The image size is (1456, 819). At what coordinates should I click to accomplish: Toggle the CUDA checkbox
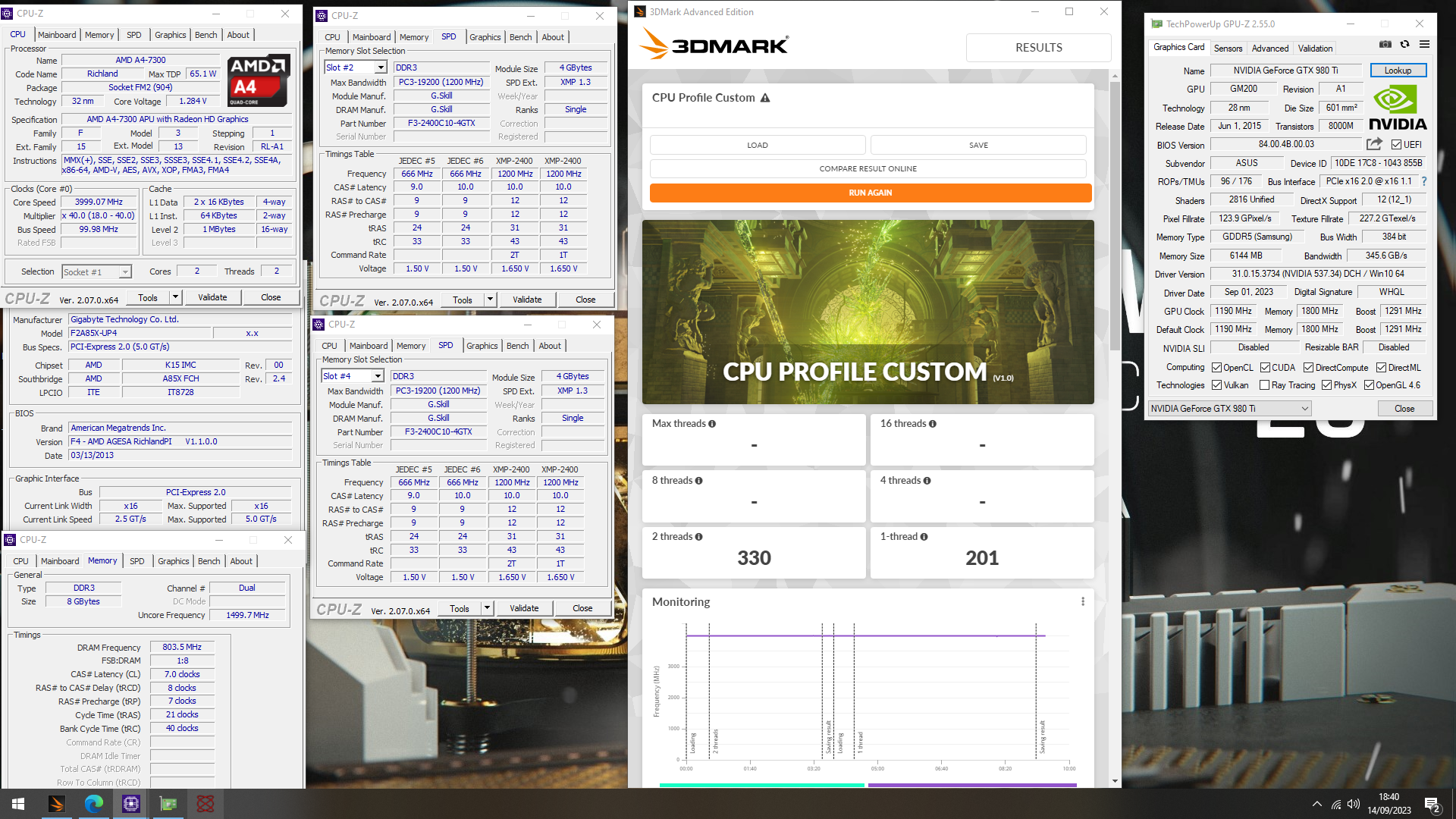point(1265,368)
